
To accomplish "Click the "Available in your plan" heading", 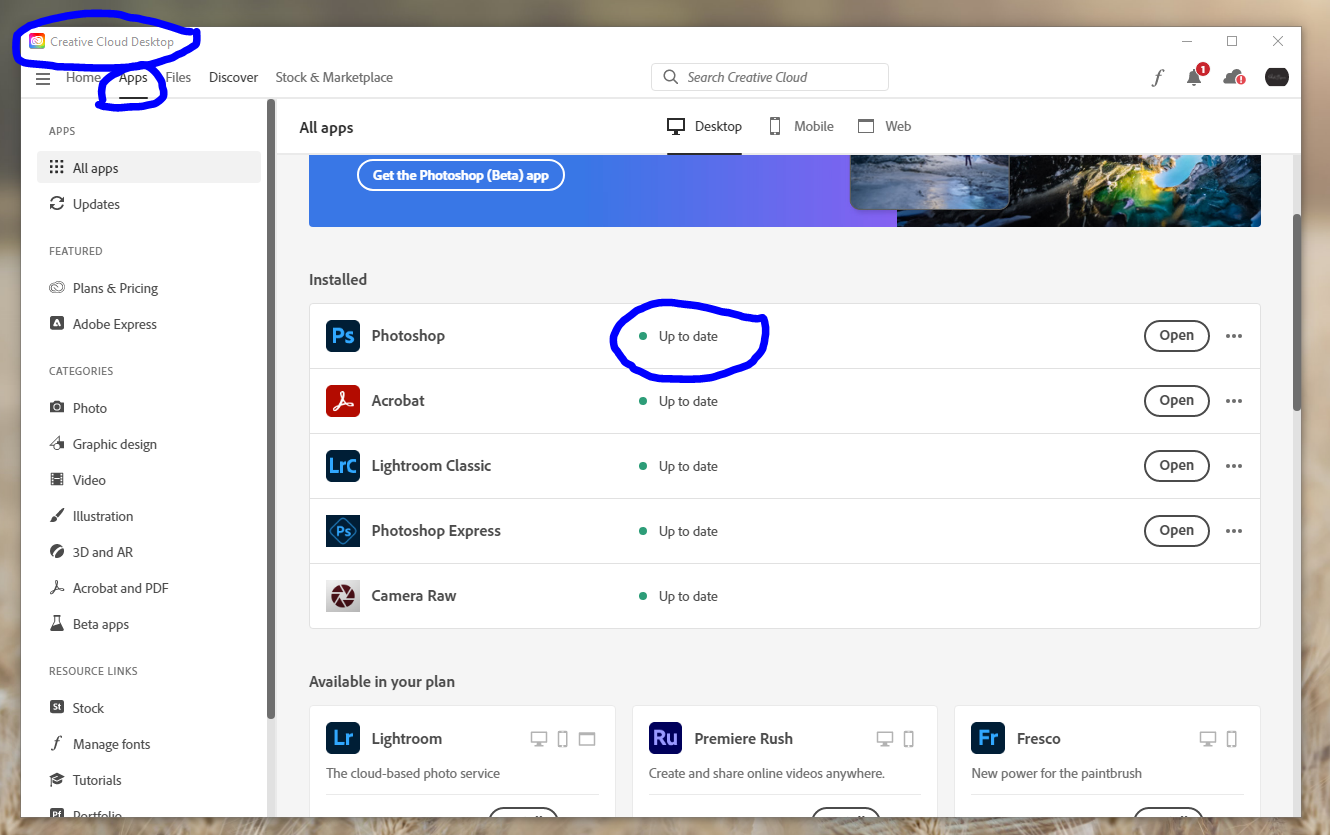I will click(382, 682).
